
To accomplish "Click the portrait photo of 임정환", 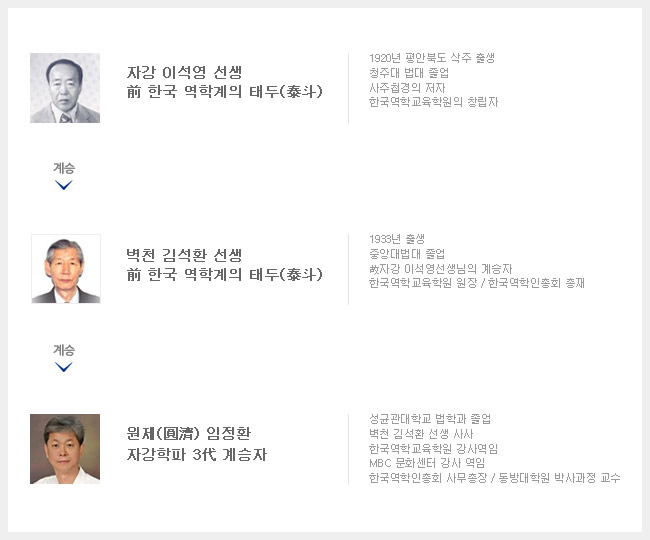I will click(x=65, y=449).
